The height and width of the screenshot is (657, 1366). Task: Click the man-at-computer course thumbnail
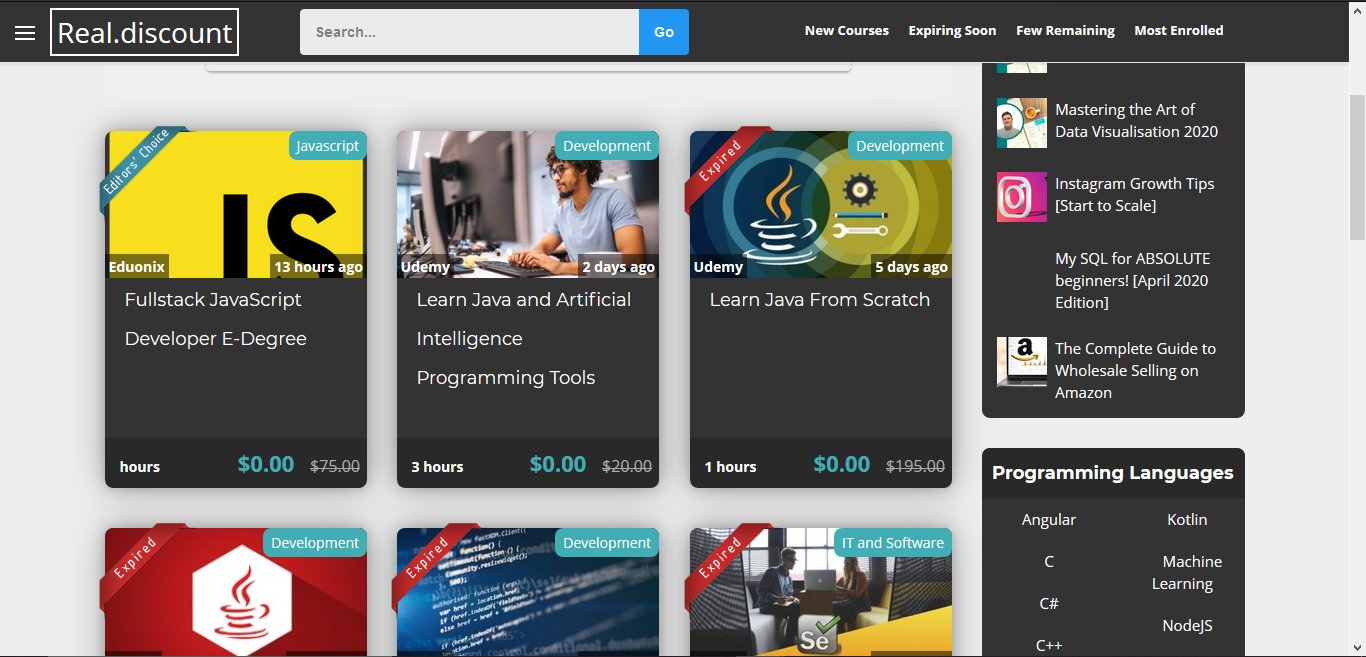click(x=528, y=204)
